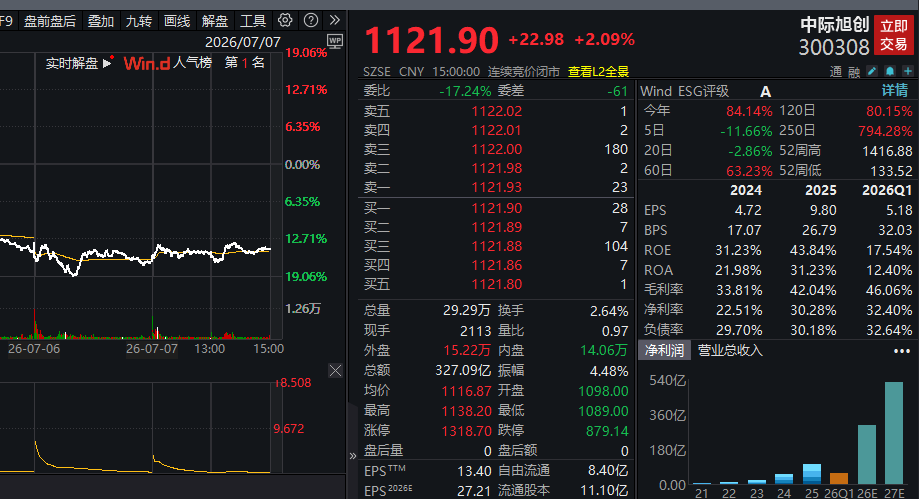The height and width of the screenshot is (499, 919).
Task: Open the 画线 drawing tools menu
Action: (x=177, y=21)
